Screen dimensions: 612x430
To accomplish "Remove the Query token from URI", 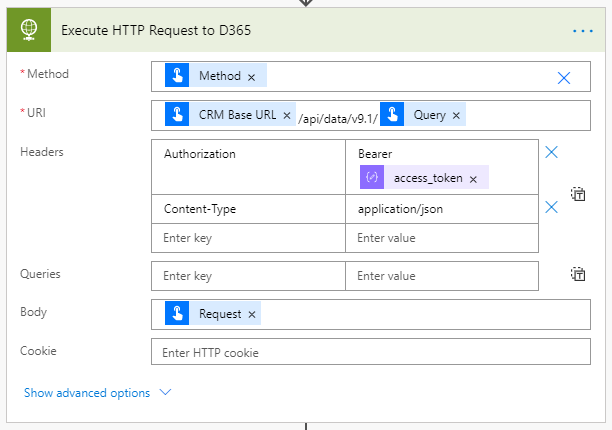I will point(457,115).
